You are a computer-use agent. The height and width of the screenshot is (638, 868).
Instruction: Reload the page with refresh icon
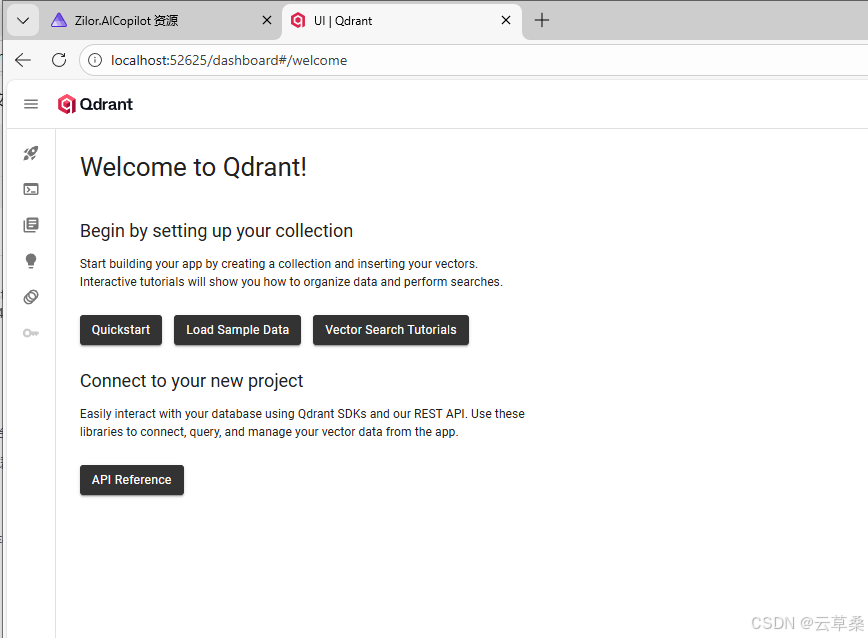[59, 60]
